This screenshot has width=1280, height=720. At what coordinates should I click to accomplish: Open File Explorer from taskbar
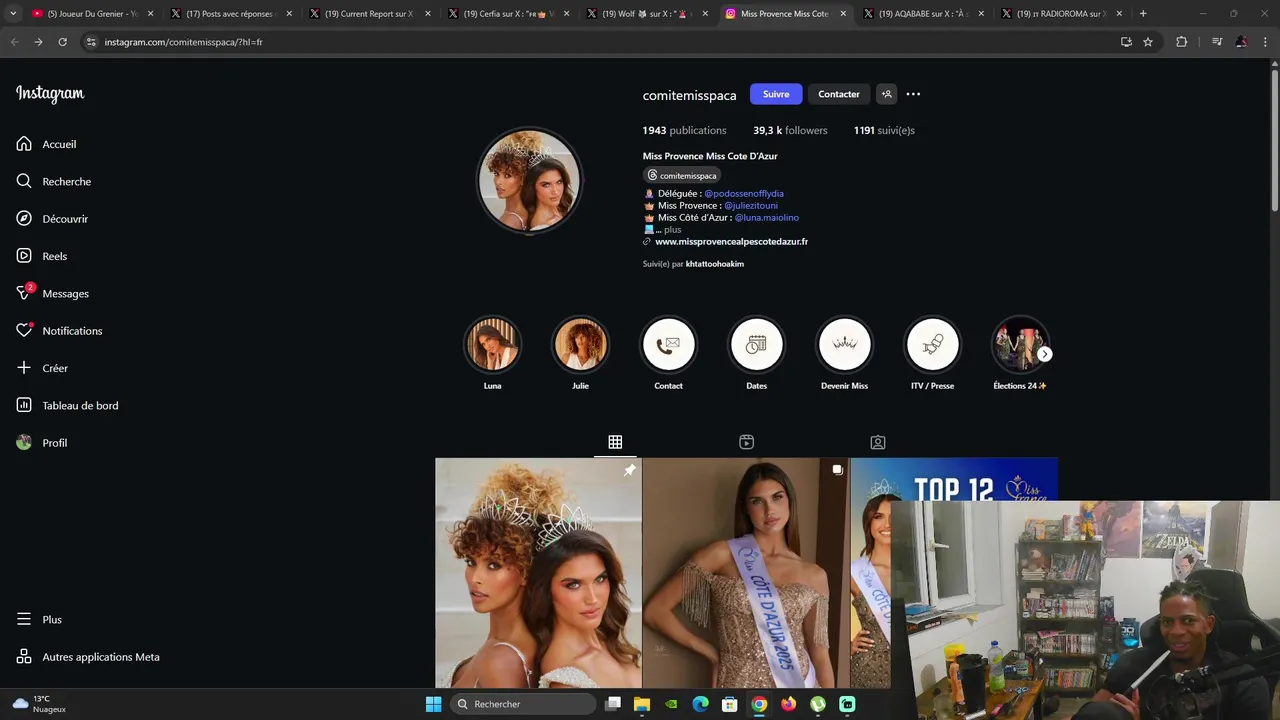[x=642, y=704]
